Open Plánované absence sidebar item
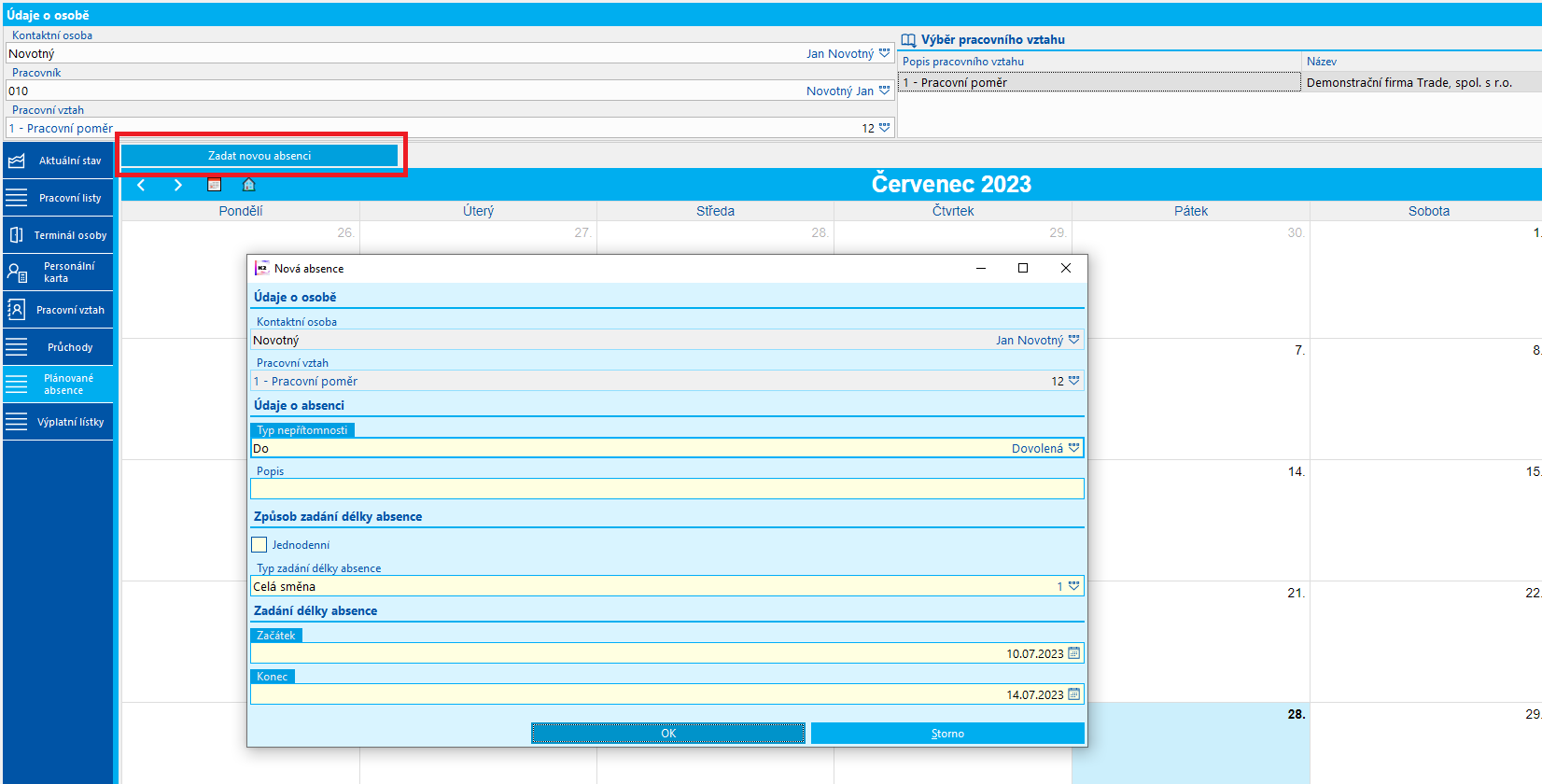The width and height of the screenshot is (1542, 784). pos(58,385)
